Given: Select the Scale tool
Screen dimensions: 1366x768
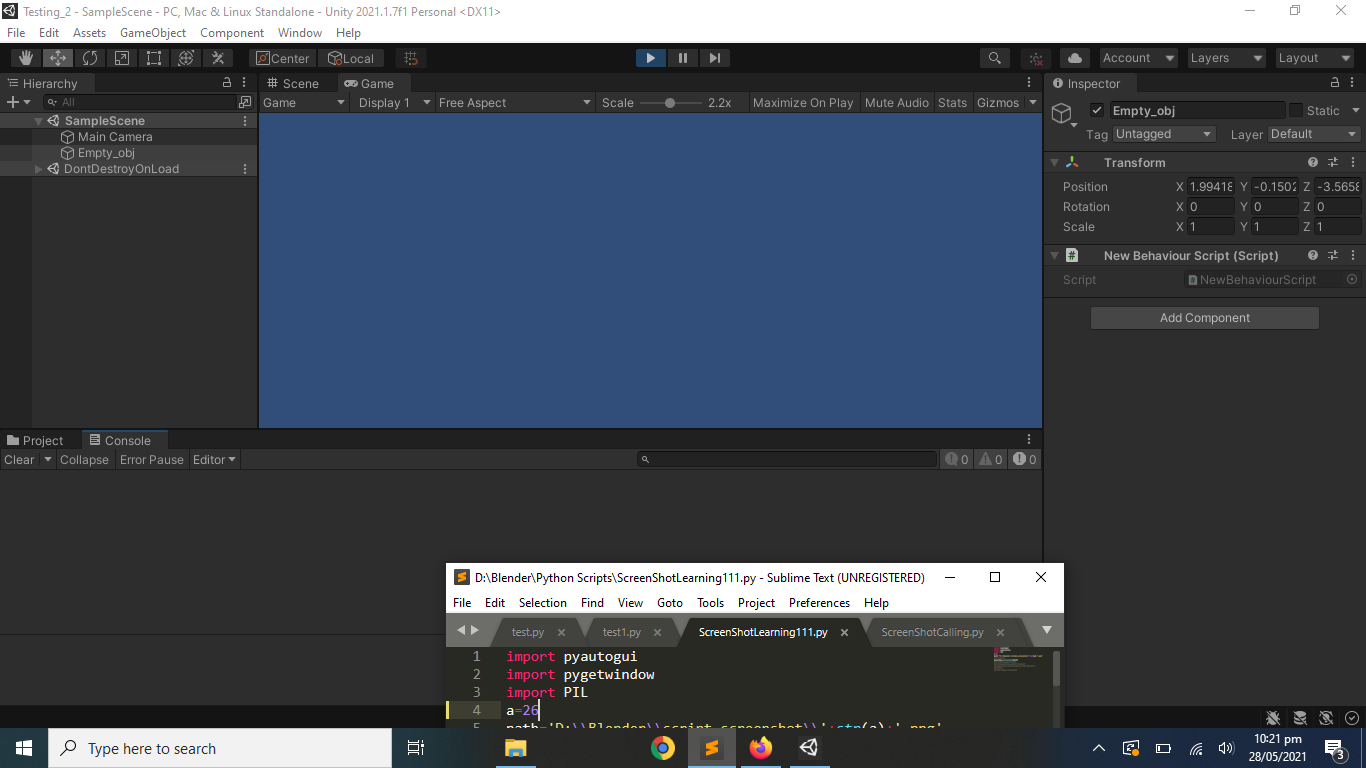Looking at the screenshot, I should [x=122, y=58].
